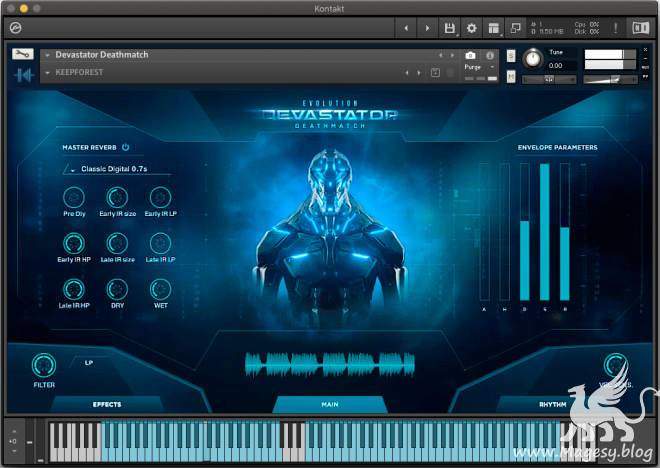The width and height of the screenshot is (660, 468).
Task: Select next instrument arrow beside Devastator Deathmatch
Action: tap(452, 55)
